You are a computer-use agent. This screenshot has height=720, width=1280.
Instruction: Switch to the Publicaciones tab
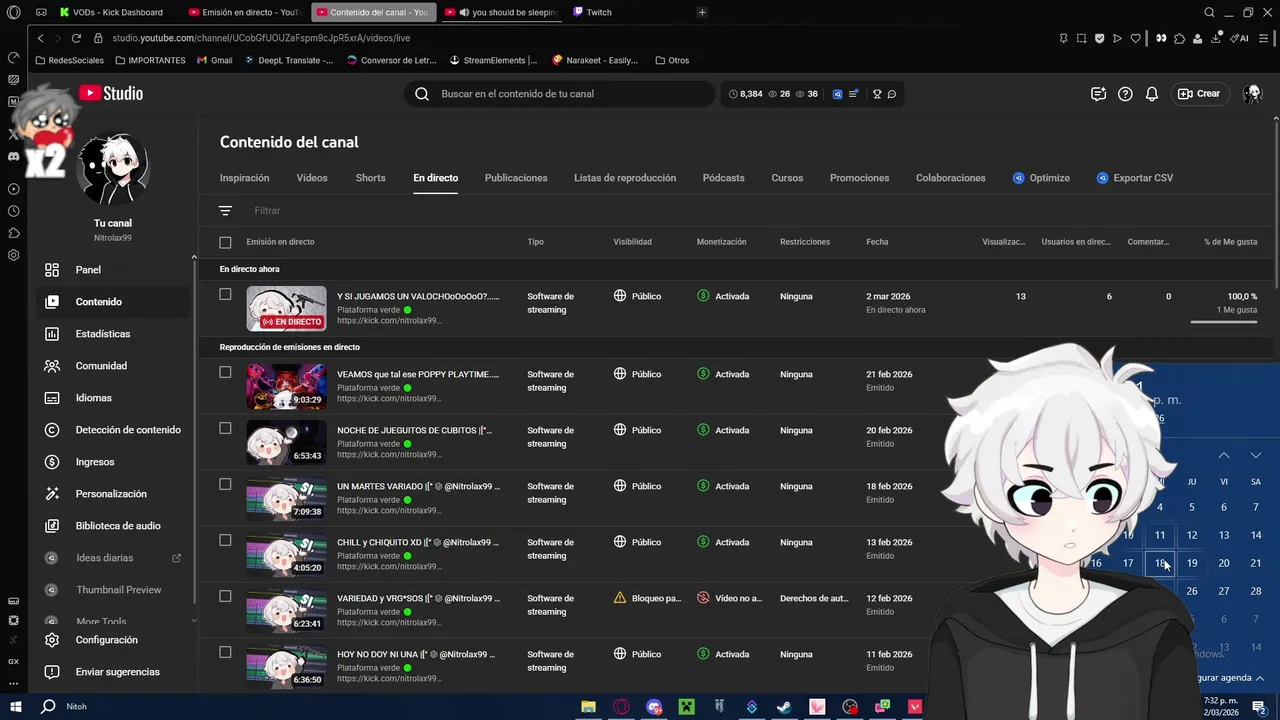pos(516,178)
